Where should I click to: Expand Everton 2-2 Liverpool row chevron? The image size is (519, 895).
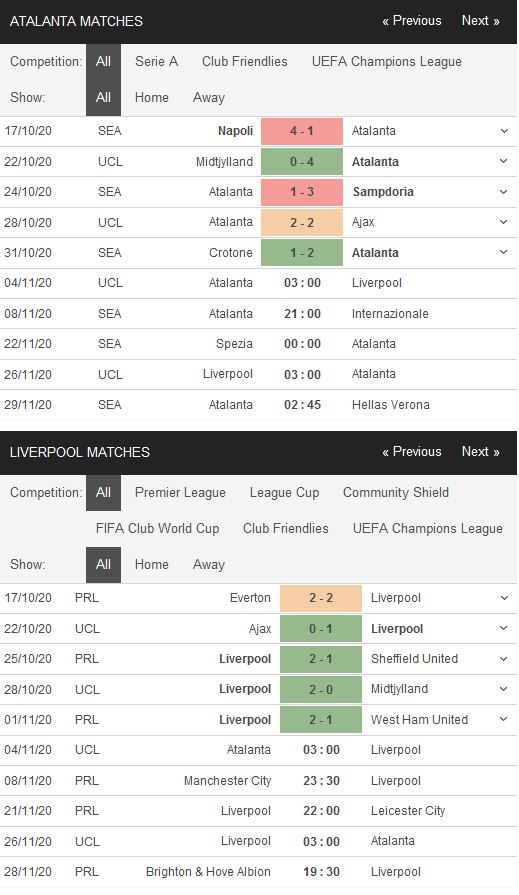pyautogui.click(x=504, y=598)
